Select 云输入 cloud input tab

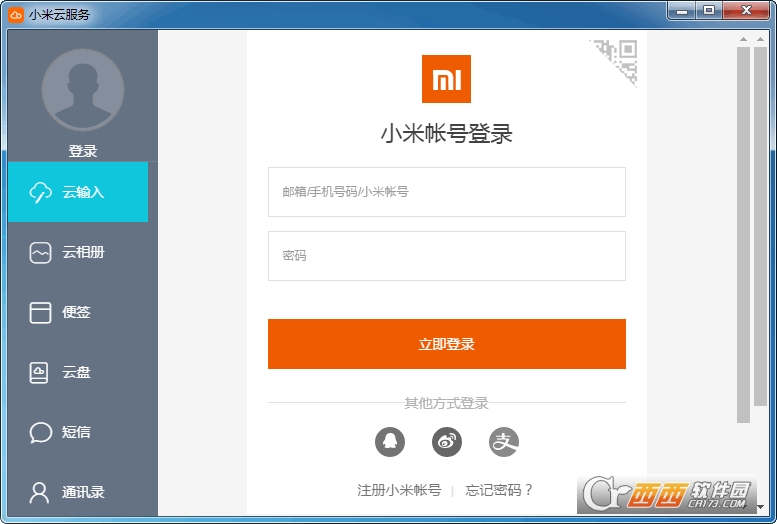pyautogui.click(x=78, y=192)
